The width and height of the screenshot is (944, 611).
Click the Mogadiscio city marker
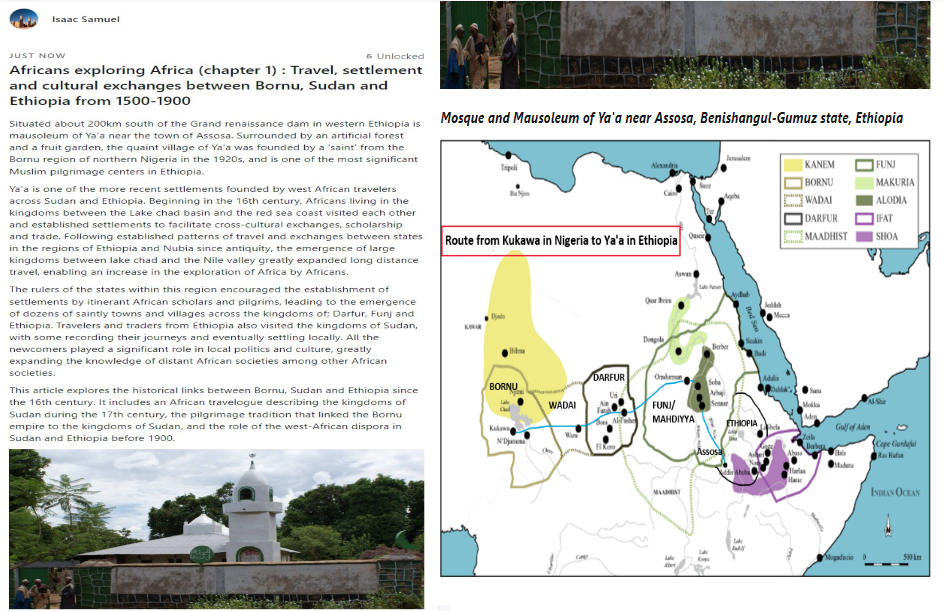(x=819, y=557)
